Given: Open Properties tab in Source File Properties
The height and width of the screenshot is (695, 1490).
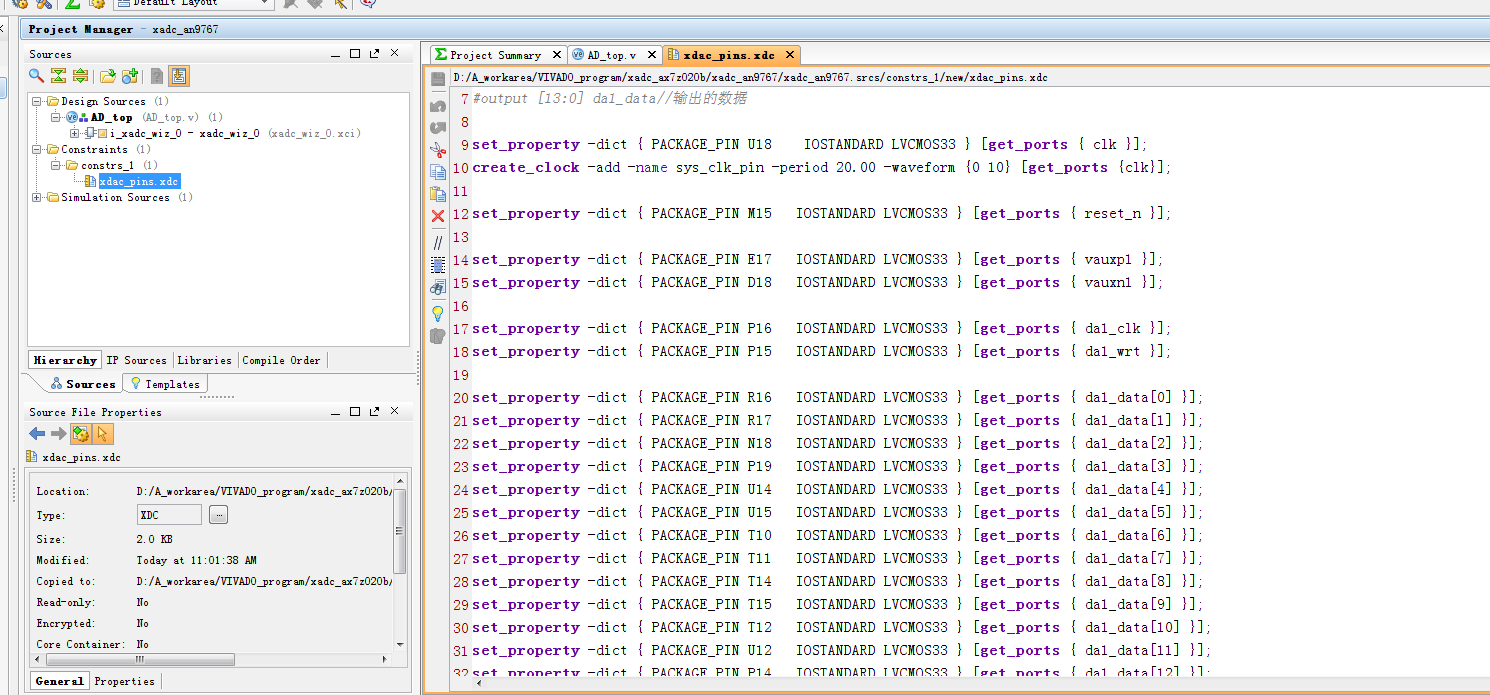Looking at the screenshot, I should (124, 681).
